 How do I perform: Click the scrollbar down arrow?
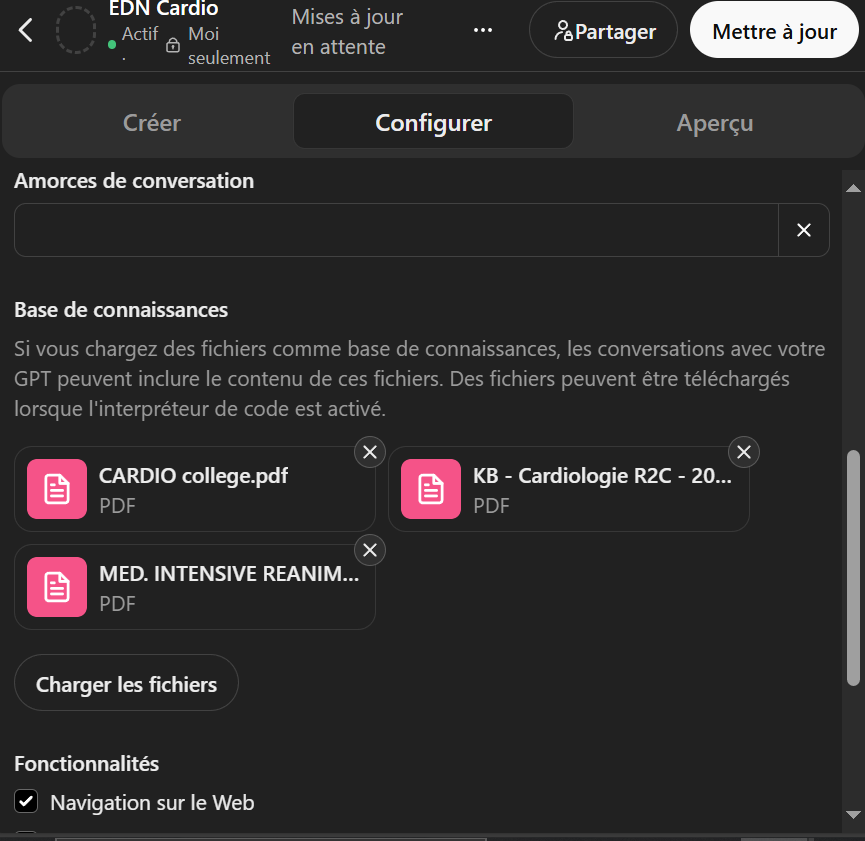tap(853, 814)
